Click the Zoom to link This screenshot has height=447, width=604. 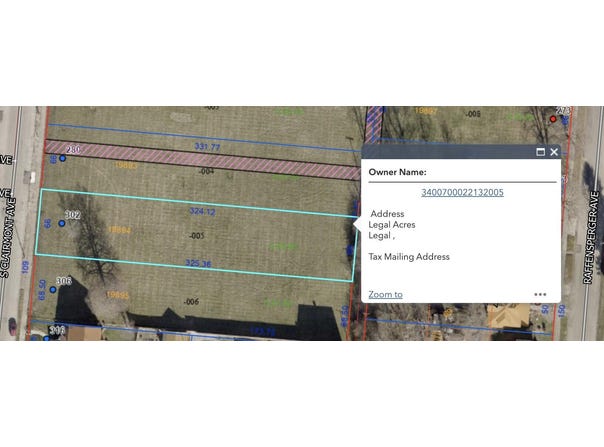(x=386, y=294)
